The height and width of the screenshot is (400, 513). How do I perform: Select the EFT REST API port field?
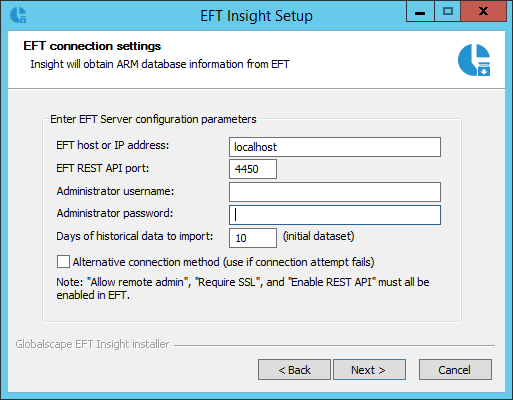[253, 169]
